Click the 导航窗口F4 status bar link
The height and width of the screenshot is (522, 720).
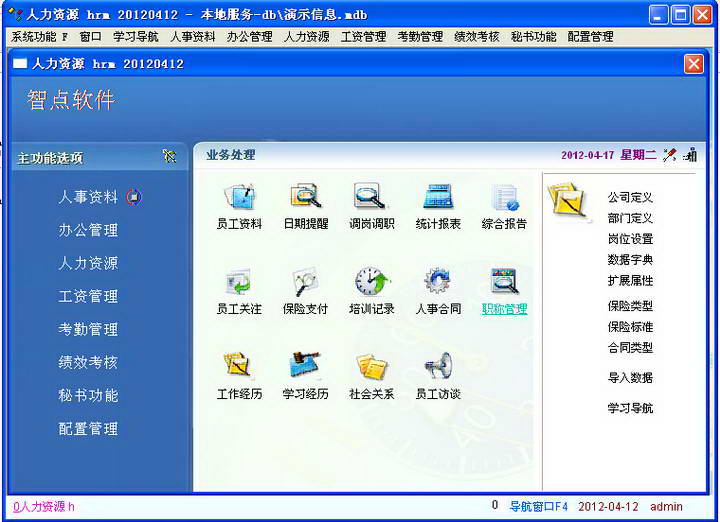(539, 506)
